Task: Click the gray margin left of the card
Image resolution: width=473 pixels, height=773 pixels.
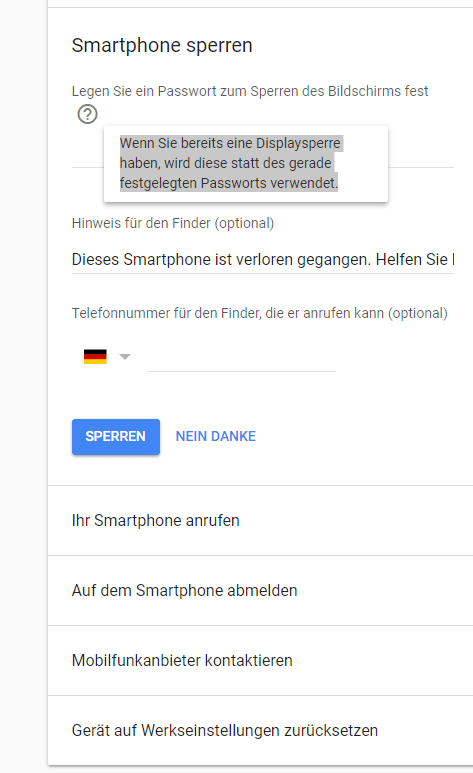Action: (x=24, y=386)
